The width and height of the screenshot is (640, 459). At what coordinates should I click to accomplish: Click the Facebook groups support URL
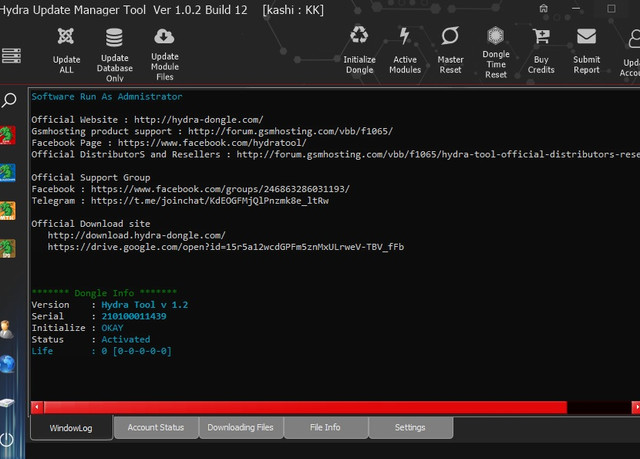pos(220,189)
